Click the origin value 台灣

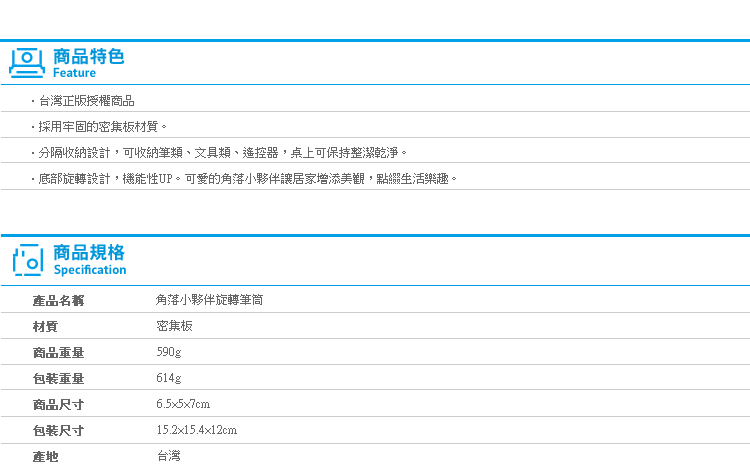[169, 456]
